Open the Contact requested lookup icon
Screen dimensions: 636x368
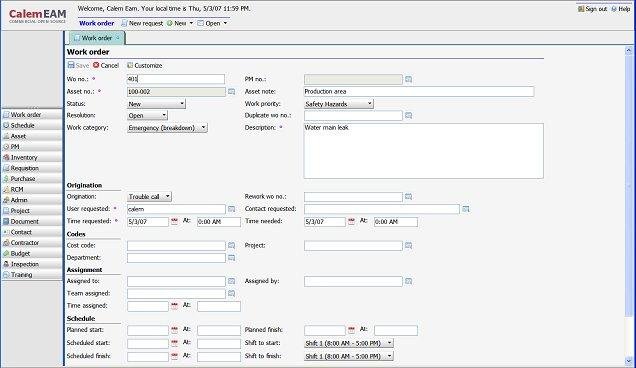466,209
